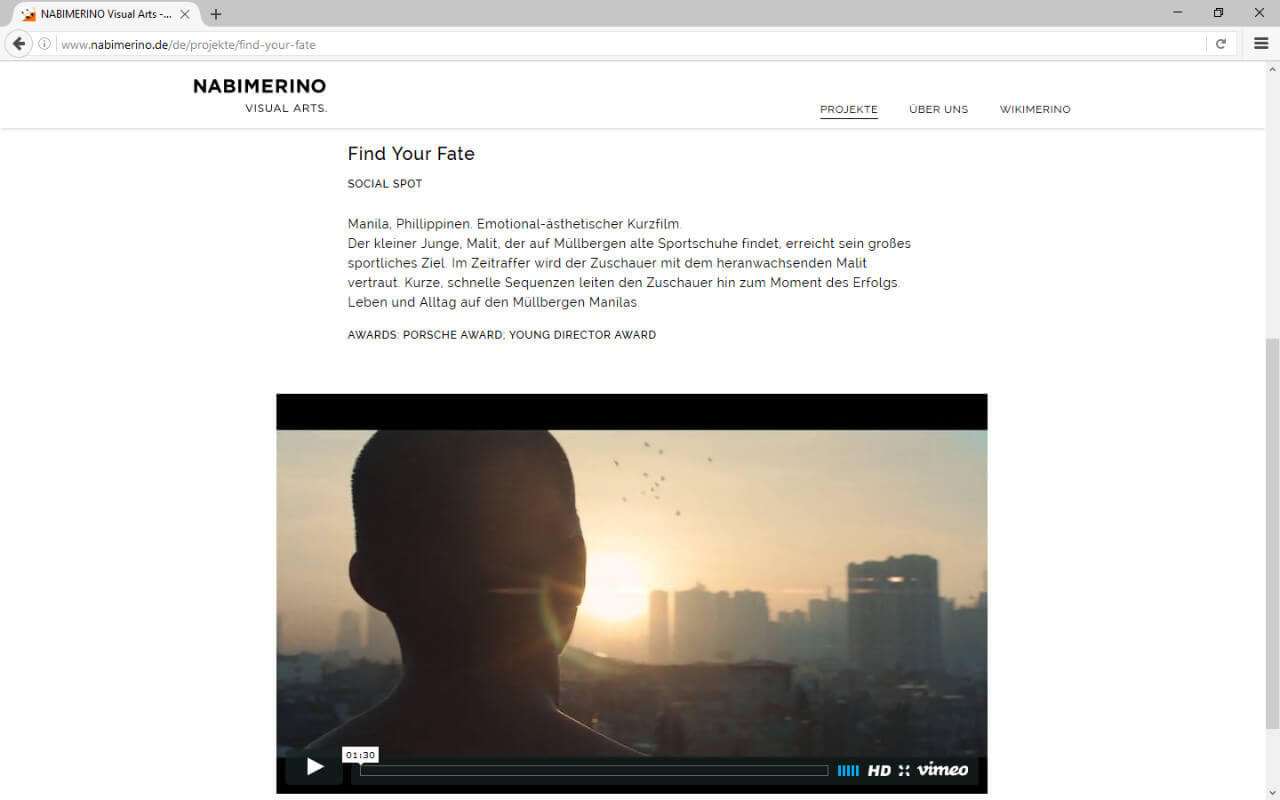This screenshot has width=1280, height=800.
Task: Go back with browser back arrow
Action: (19, 44)
